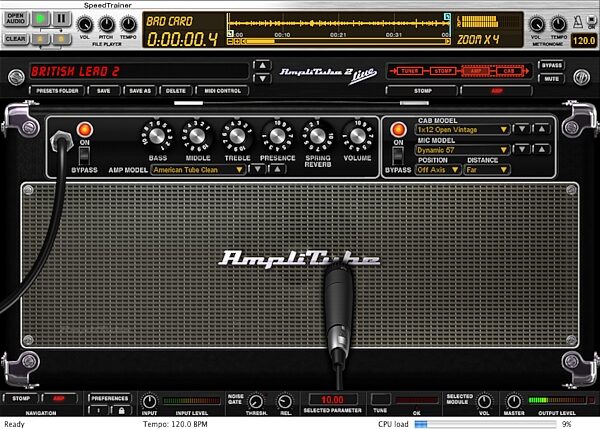Pause the SpeedTrainer file player
Image resolution: width=600 pixels, height=429 pixels.
click(x=61, y=18)
